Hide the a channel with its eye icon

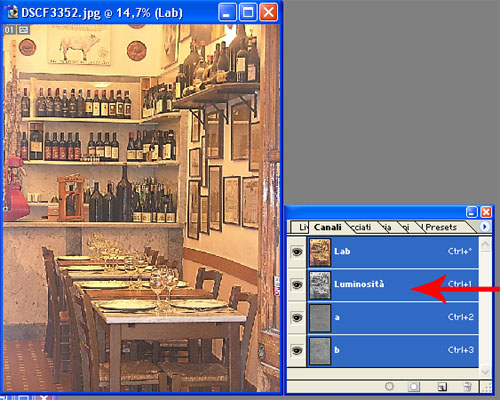tap(297, 318)
